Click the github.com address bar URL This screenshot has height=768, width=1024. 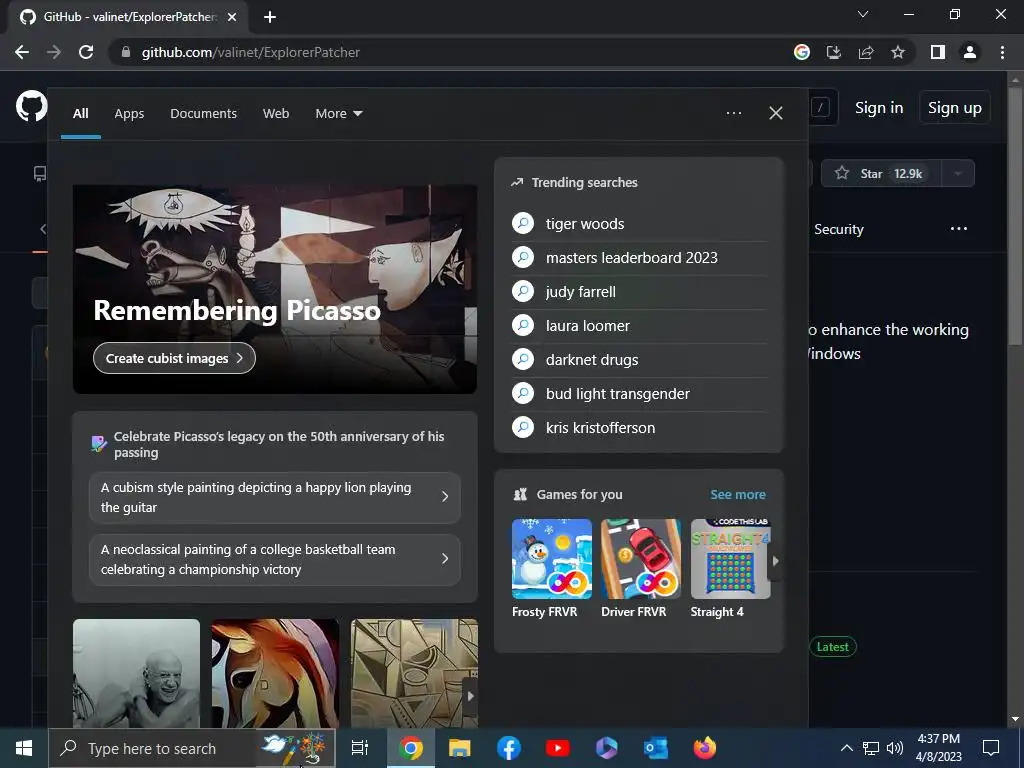pos(251,52)
